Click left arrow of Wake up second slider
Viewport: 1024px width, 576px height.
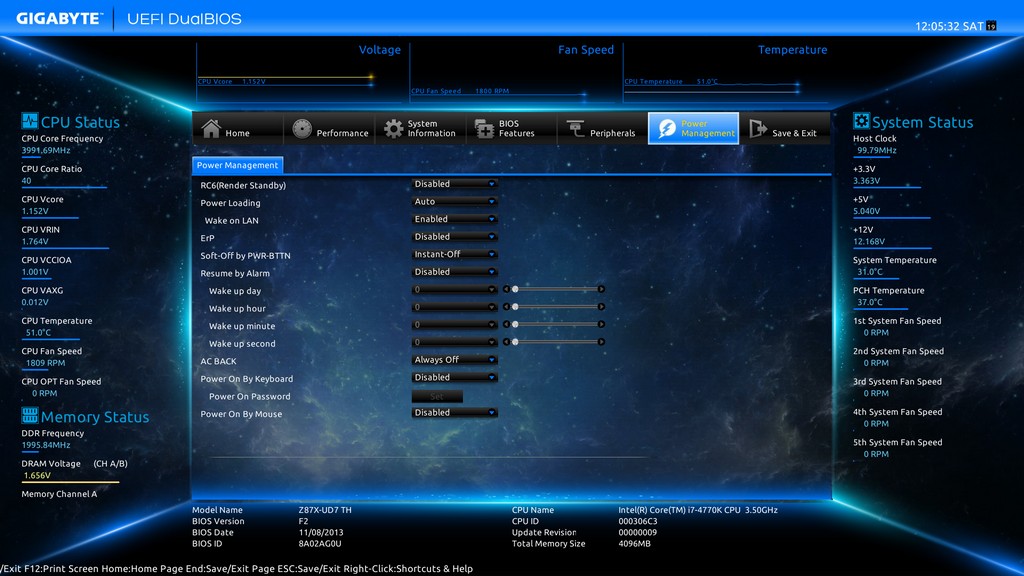(506, 342)
